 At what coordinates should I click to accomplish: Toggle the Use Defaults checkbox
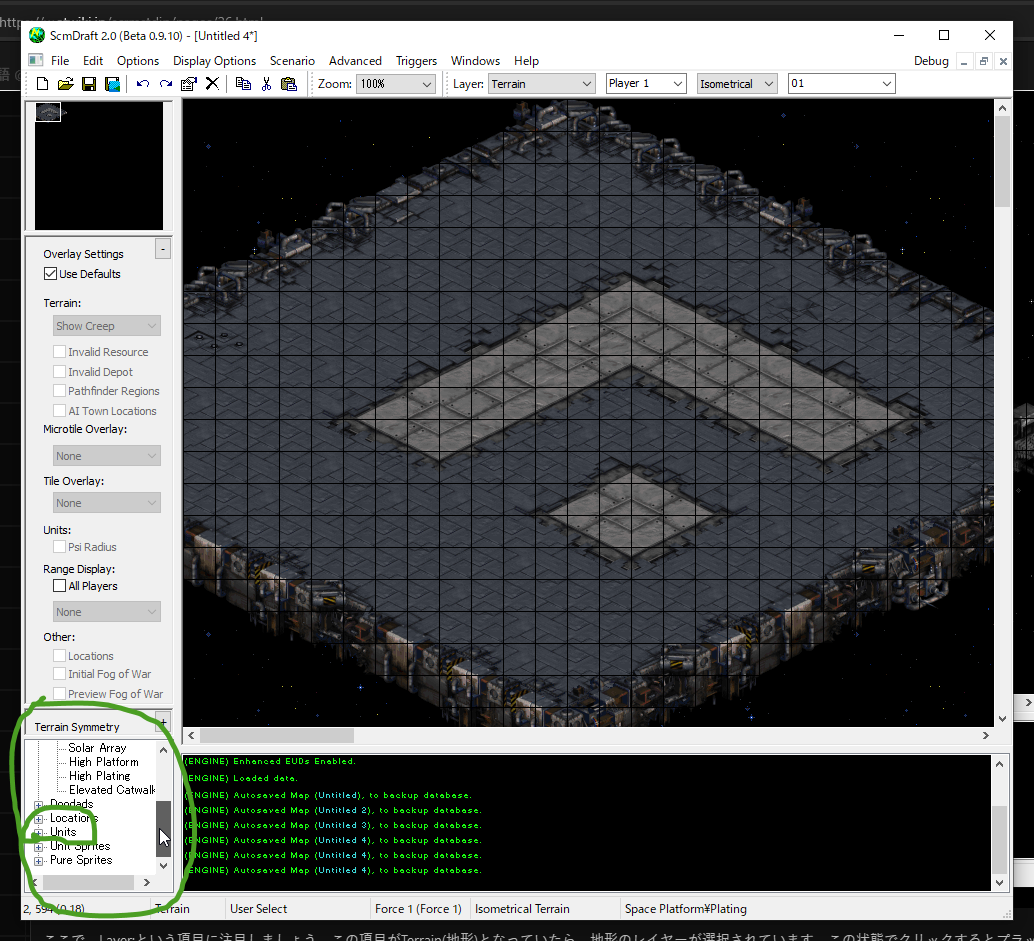(x=50, y=274)
